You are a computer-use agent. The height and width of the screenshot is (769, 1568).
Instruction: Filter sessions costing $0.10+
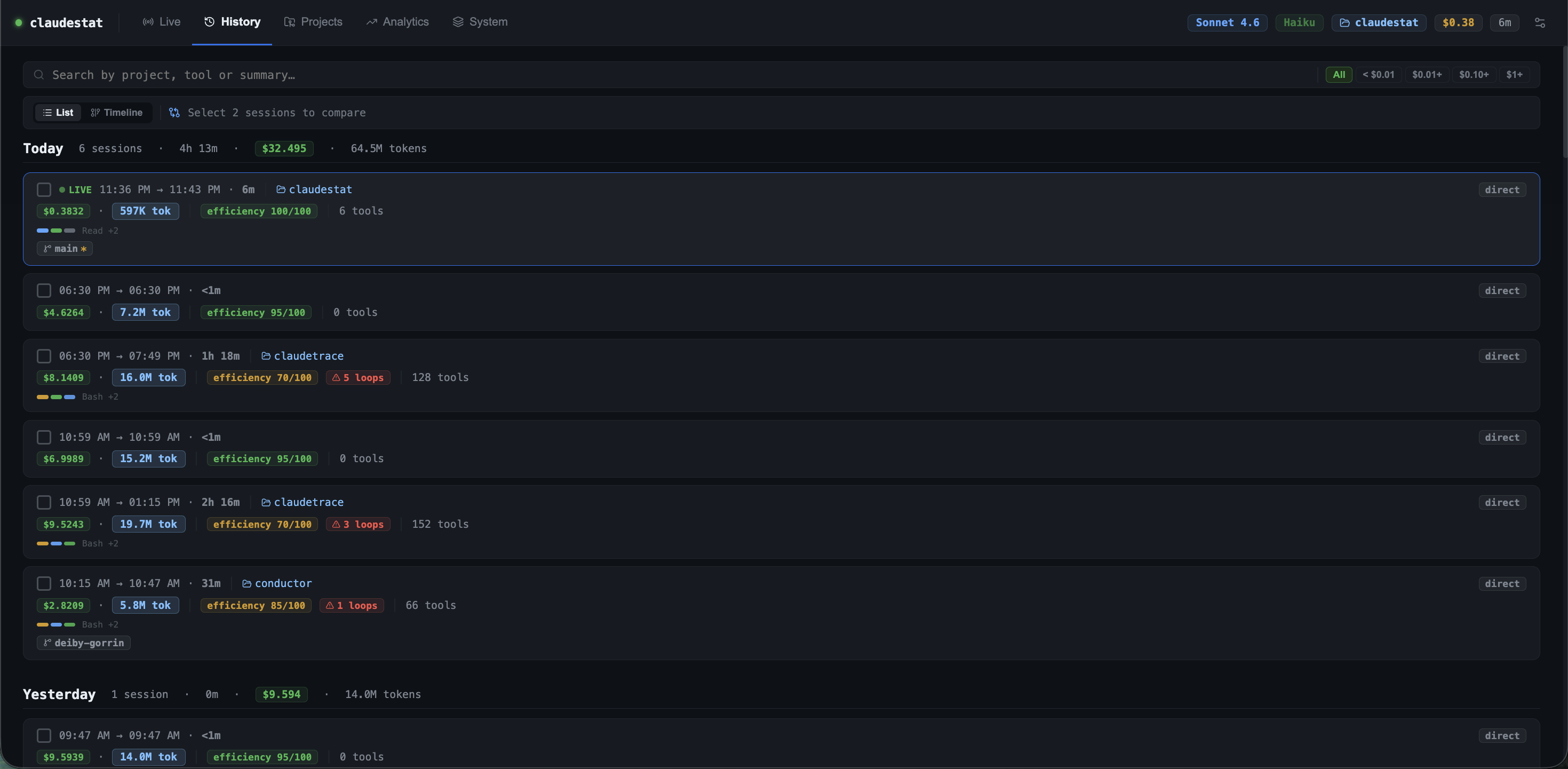coord(1474,75)
